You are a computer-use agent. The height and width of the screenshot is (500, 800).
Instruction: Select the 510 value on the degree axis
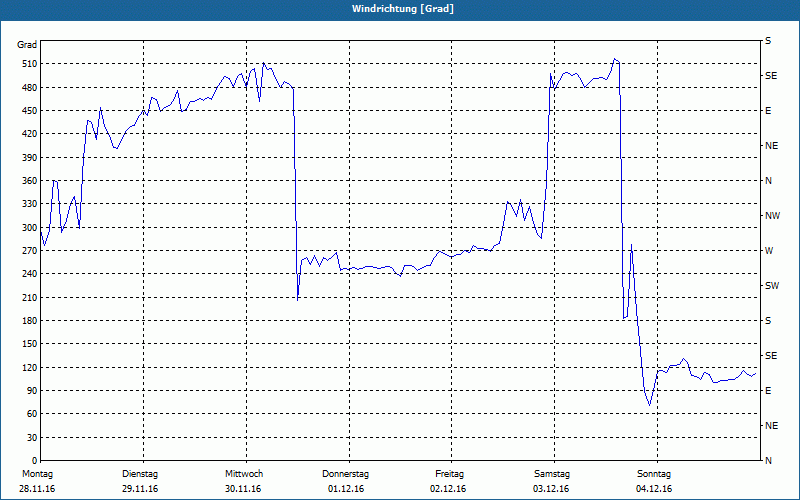tap(30, 64)
